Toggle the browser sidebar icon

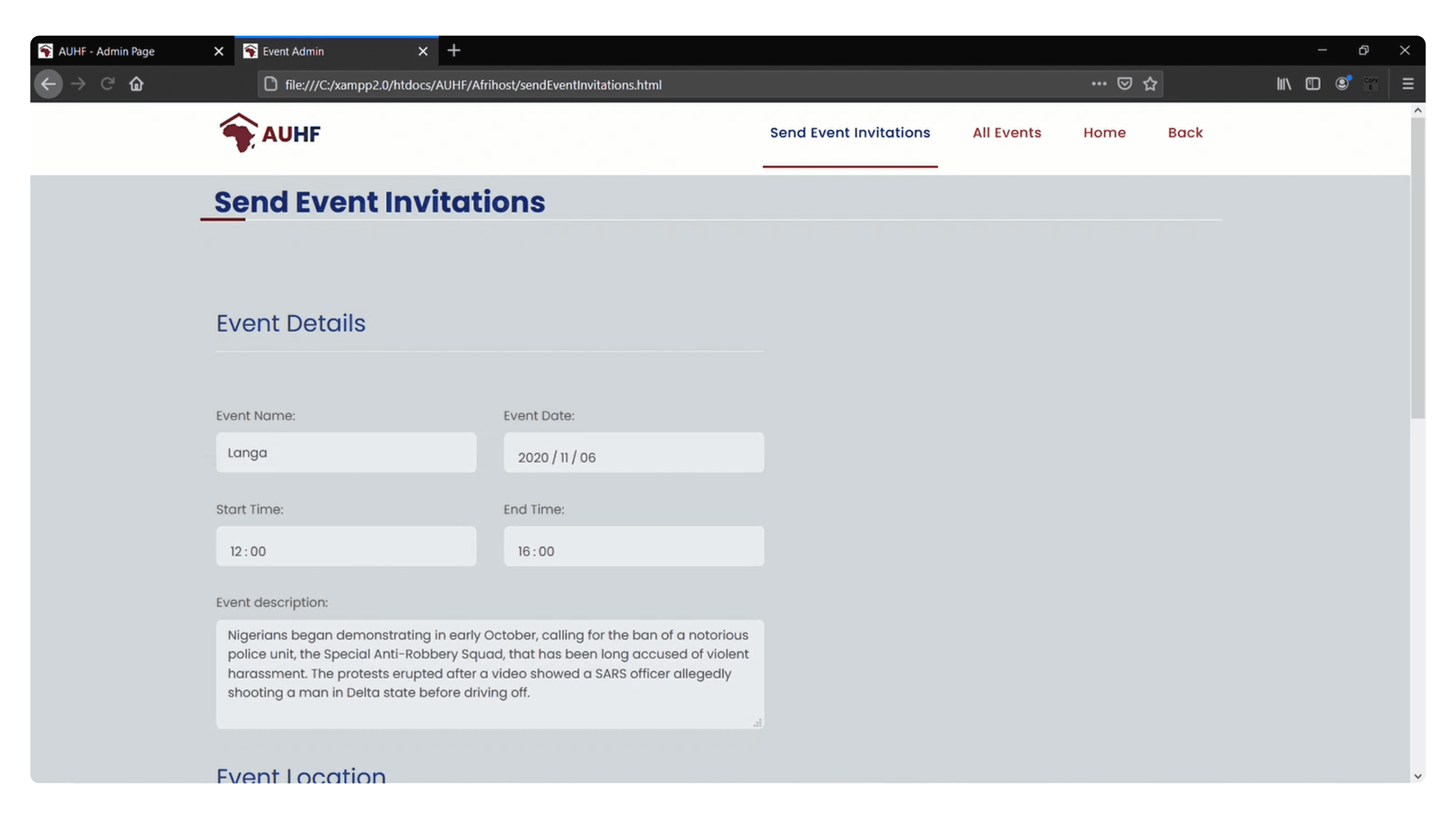coord(1313,84)
